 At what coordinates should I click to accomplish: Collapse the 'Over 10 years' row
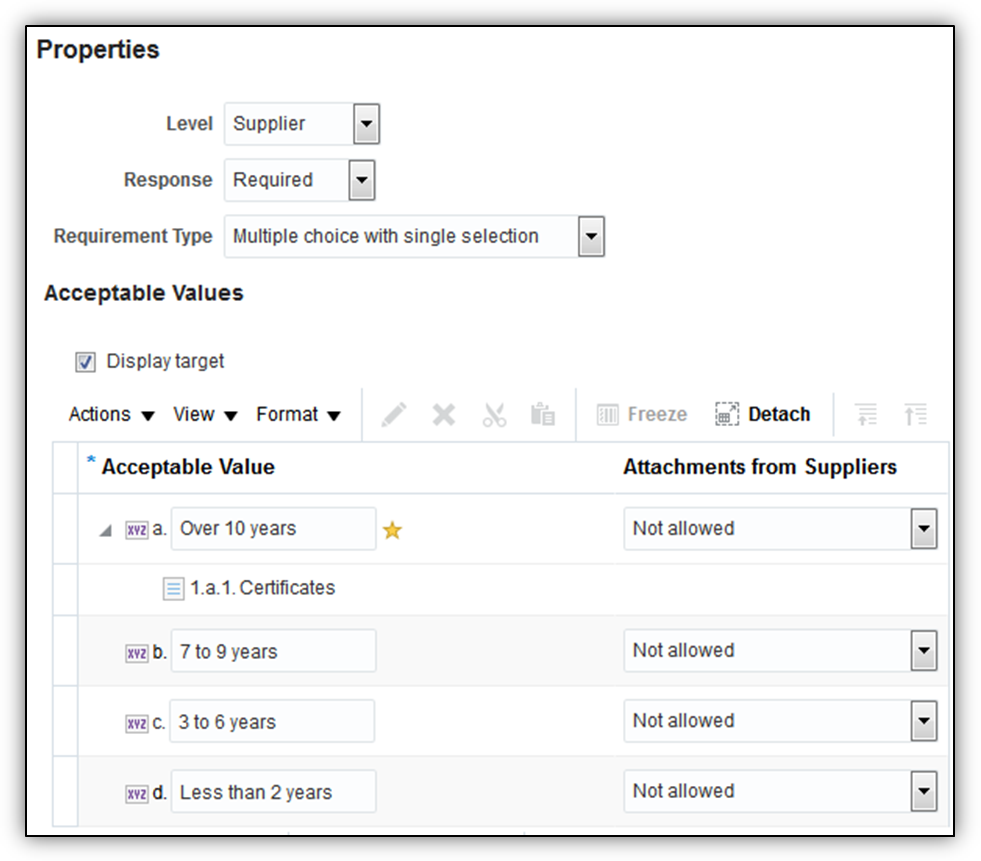pos(105,531)
